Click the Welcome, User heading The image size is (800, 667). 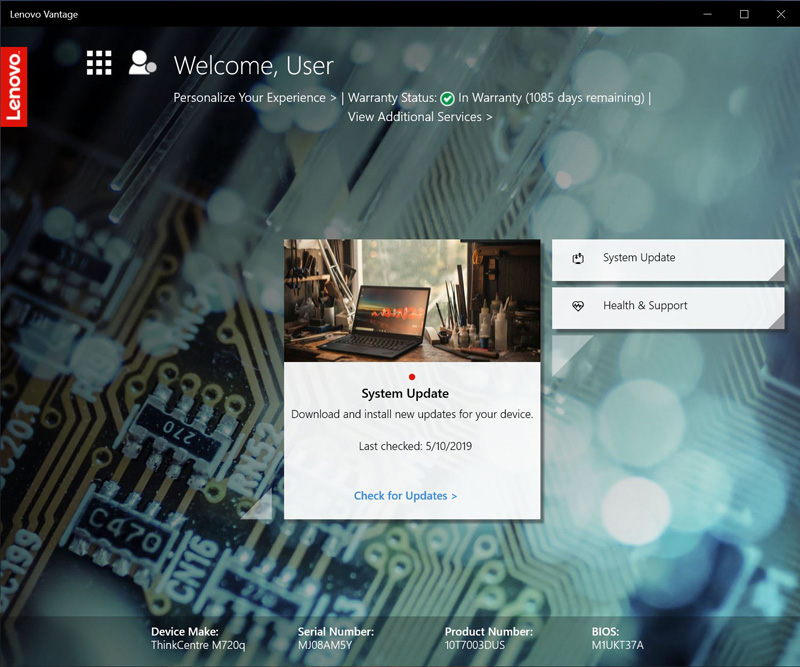coord(254,65)
